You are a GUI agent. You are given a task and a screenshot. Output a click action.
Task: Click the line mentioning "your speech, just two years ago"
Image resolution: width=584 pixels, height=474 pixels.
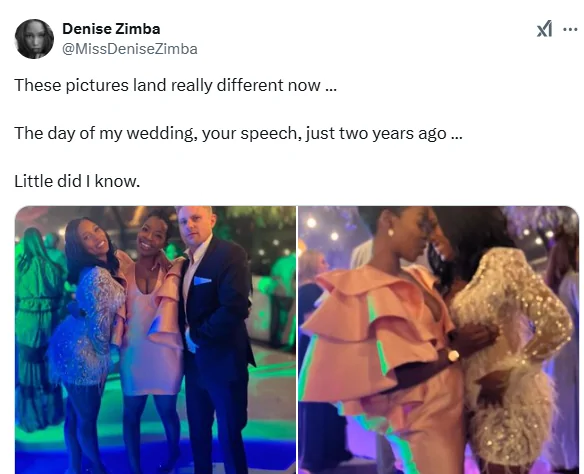pyautogui.click(x=238, y=133)
